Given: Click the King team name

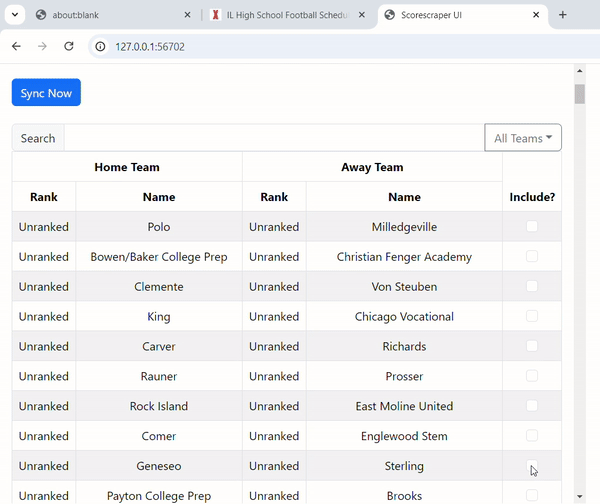Looking at the screenshot, I should (159, 316).
